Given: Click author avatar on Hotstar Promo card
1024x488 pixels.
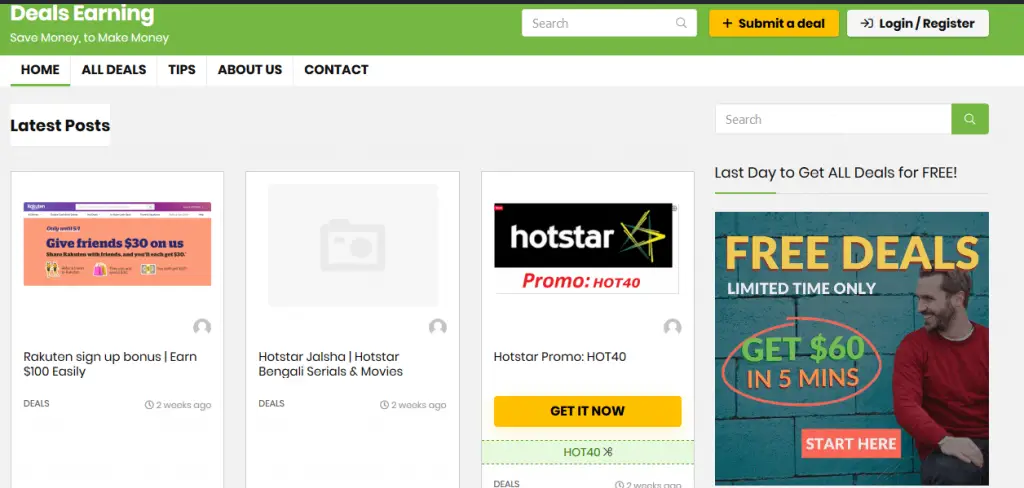Looking at the screenshot, I should pos(673,327).
